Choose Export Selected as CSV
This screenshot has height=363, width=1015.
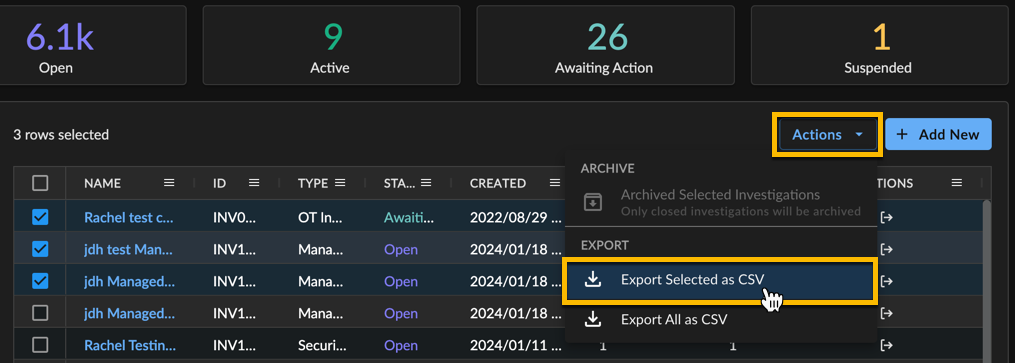tap(721, 280)
